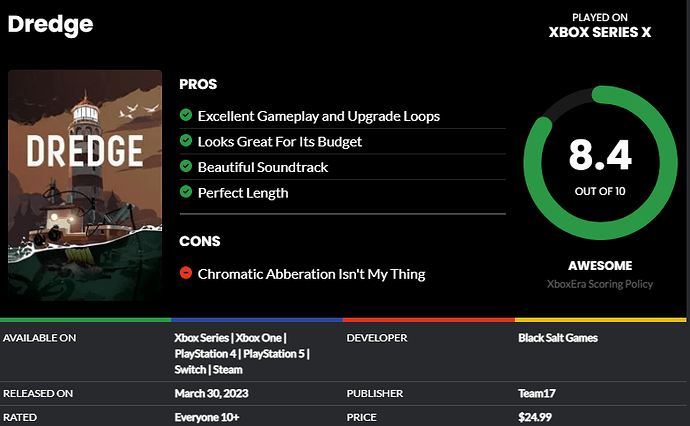Open the Team17 publisher link
This screenshot has width=690, height=426.
[536, 393]
